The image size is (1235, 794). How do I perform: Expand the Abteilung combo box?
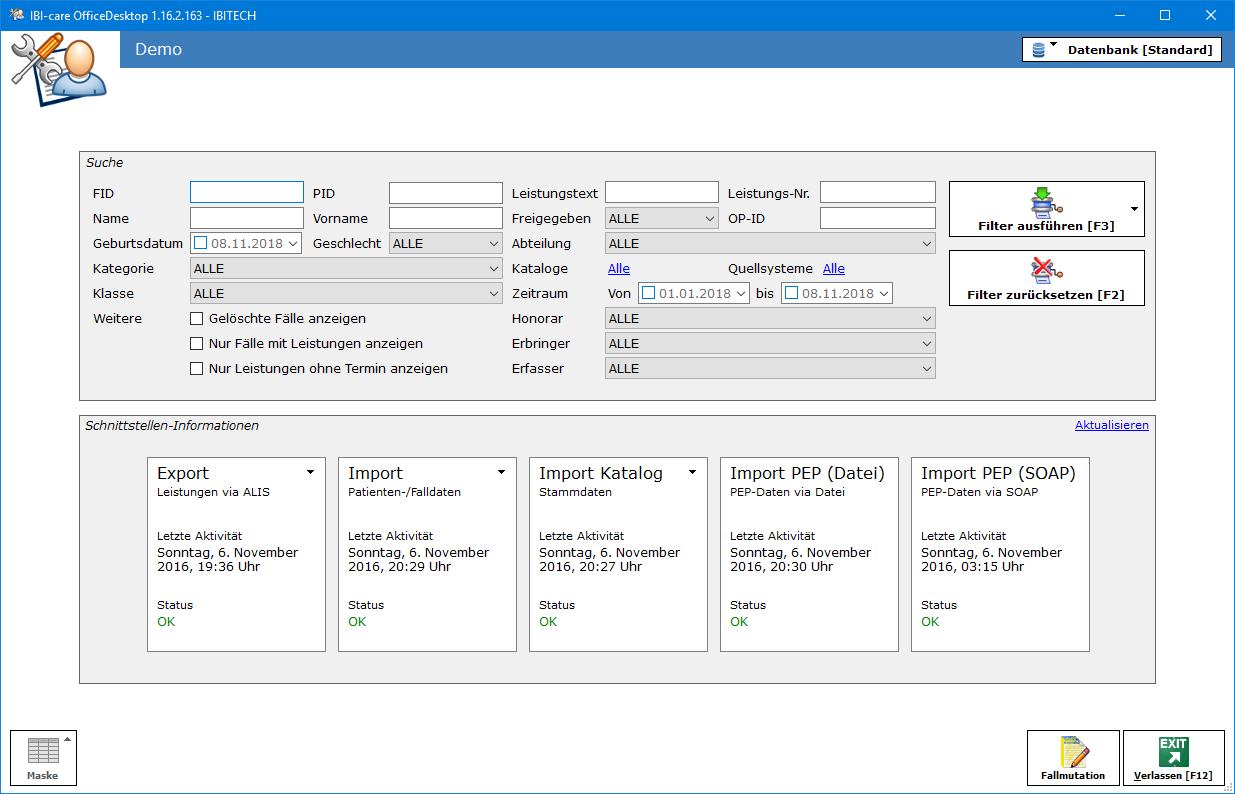[x=770, y=243]
